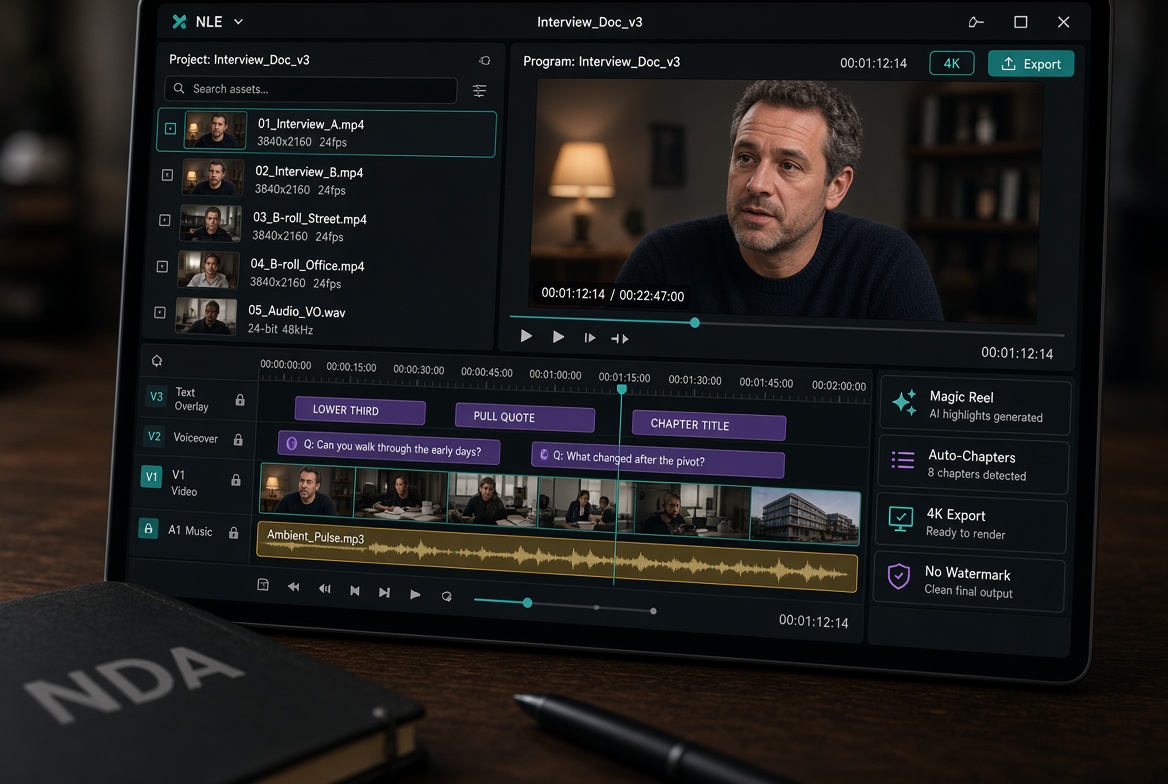The width and height of the screenshot is (1168, 784).
Task: Click the Magic Reel sparkle icon
Action: [904, 402]
